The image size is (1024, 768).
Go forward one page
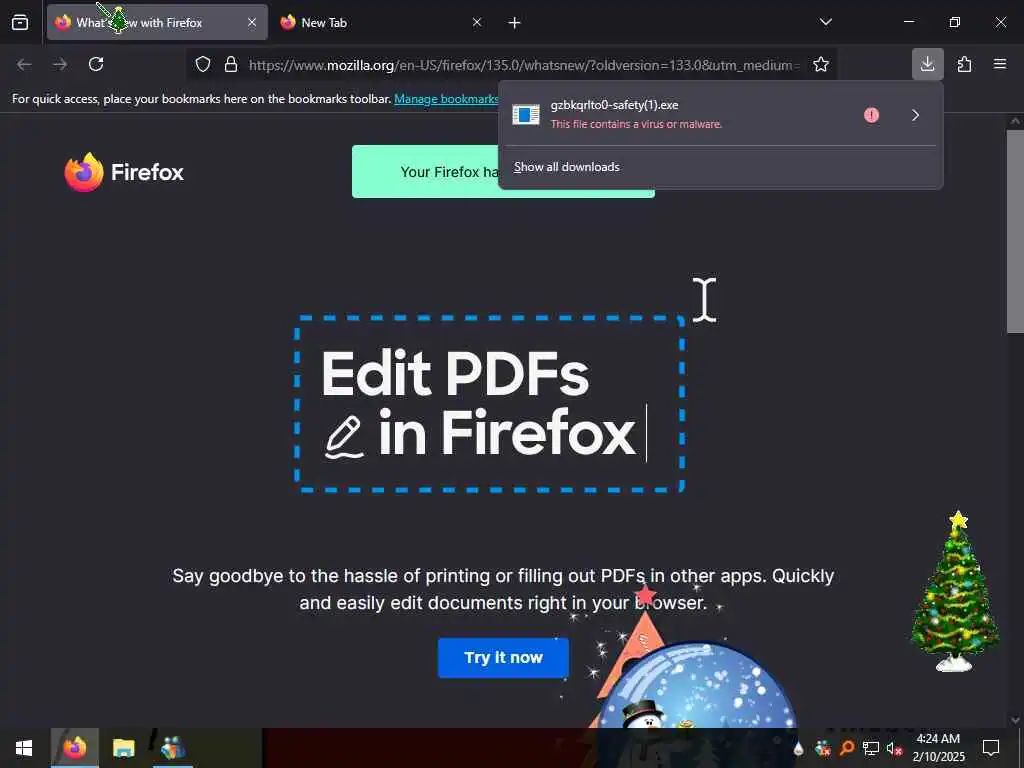coord(60,64)
